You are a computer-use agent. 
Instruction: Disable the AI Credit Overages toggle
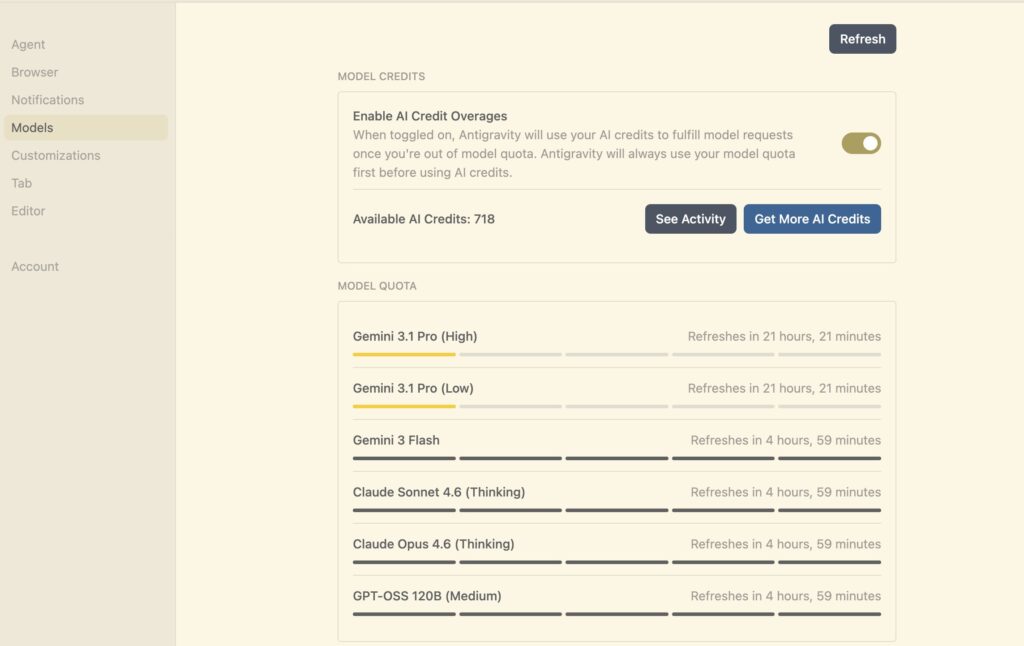pyautogui.click(x=861, y=144)
